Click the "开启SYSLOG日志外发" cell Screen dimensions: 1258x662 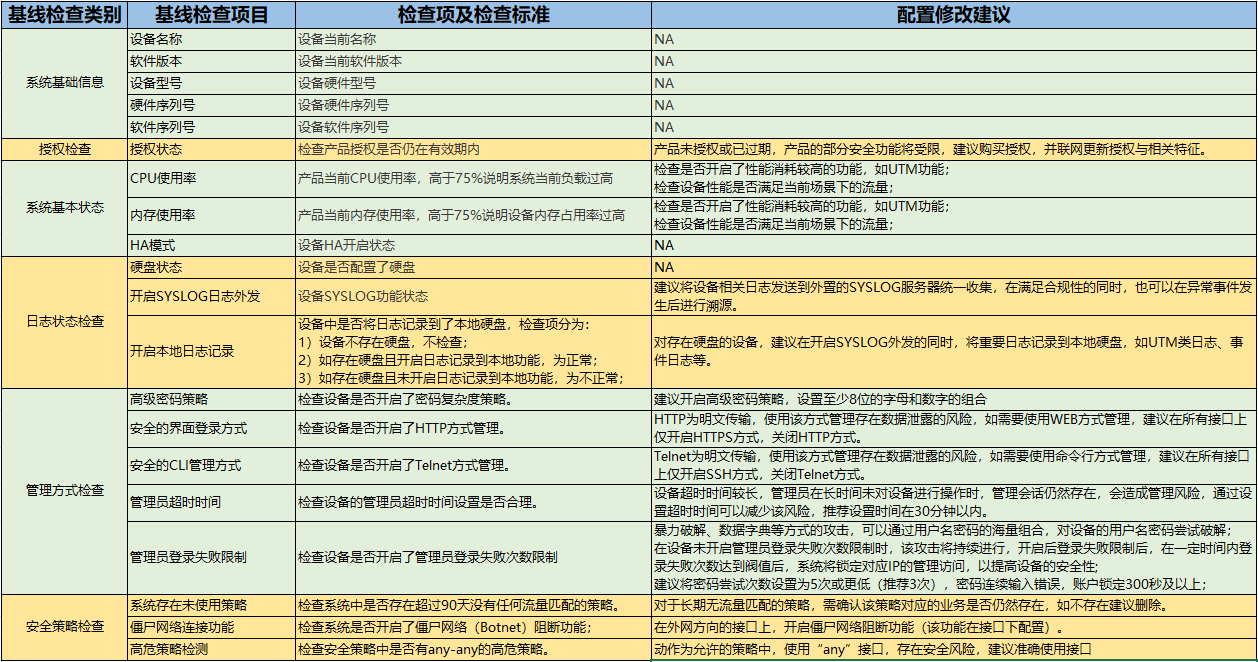[211, 297]
